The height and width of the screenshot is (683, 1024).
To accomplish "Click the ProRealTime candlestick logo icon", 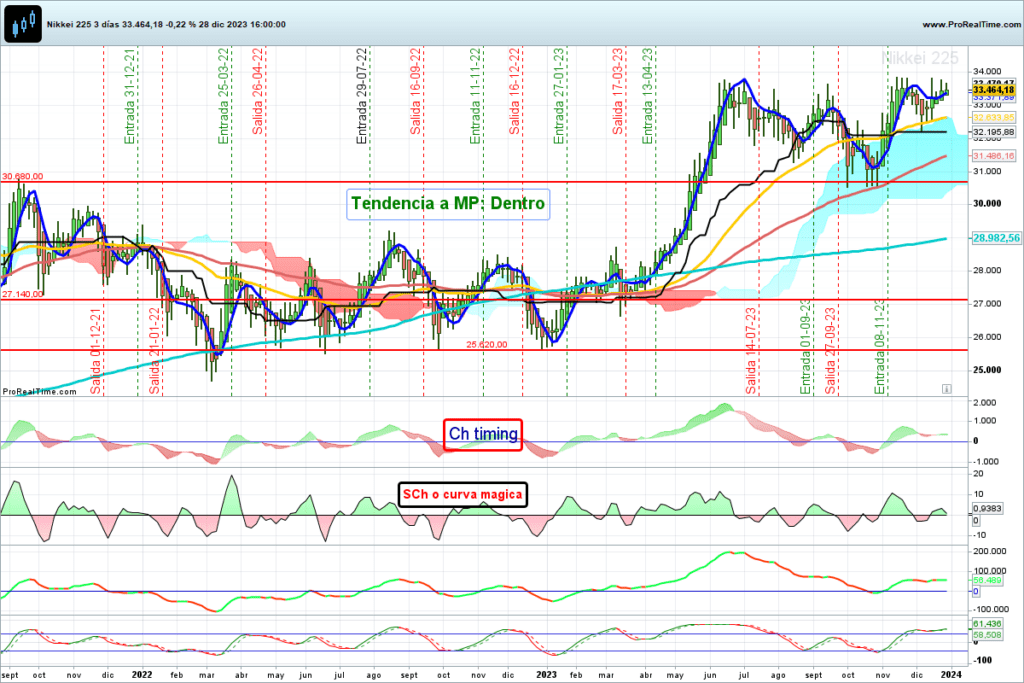I will [x=23, y=24].
